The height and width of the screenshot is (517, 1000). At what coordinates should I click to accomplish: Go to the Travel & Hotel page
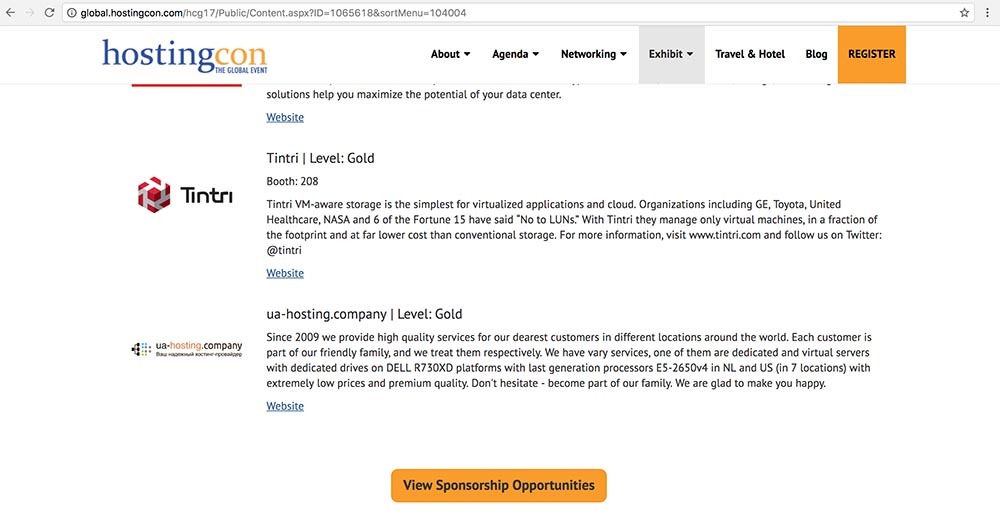tap(750, 54)
